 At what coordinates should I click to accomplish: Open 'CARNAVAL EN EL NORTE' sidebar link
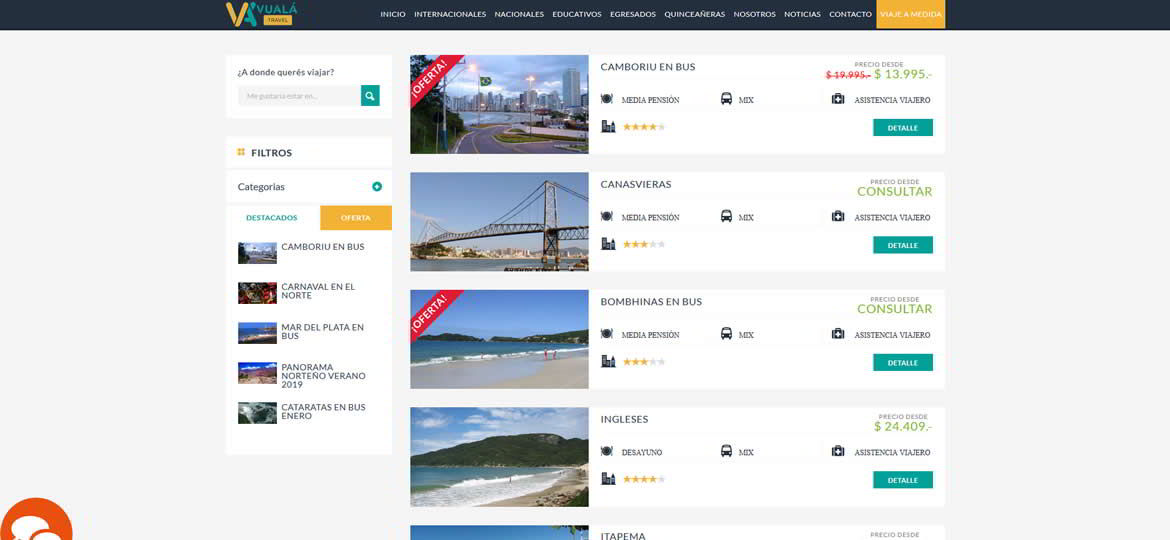318,291
